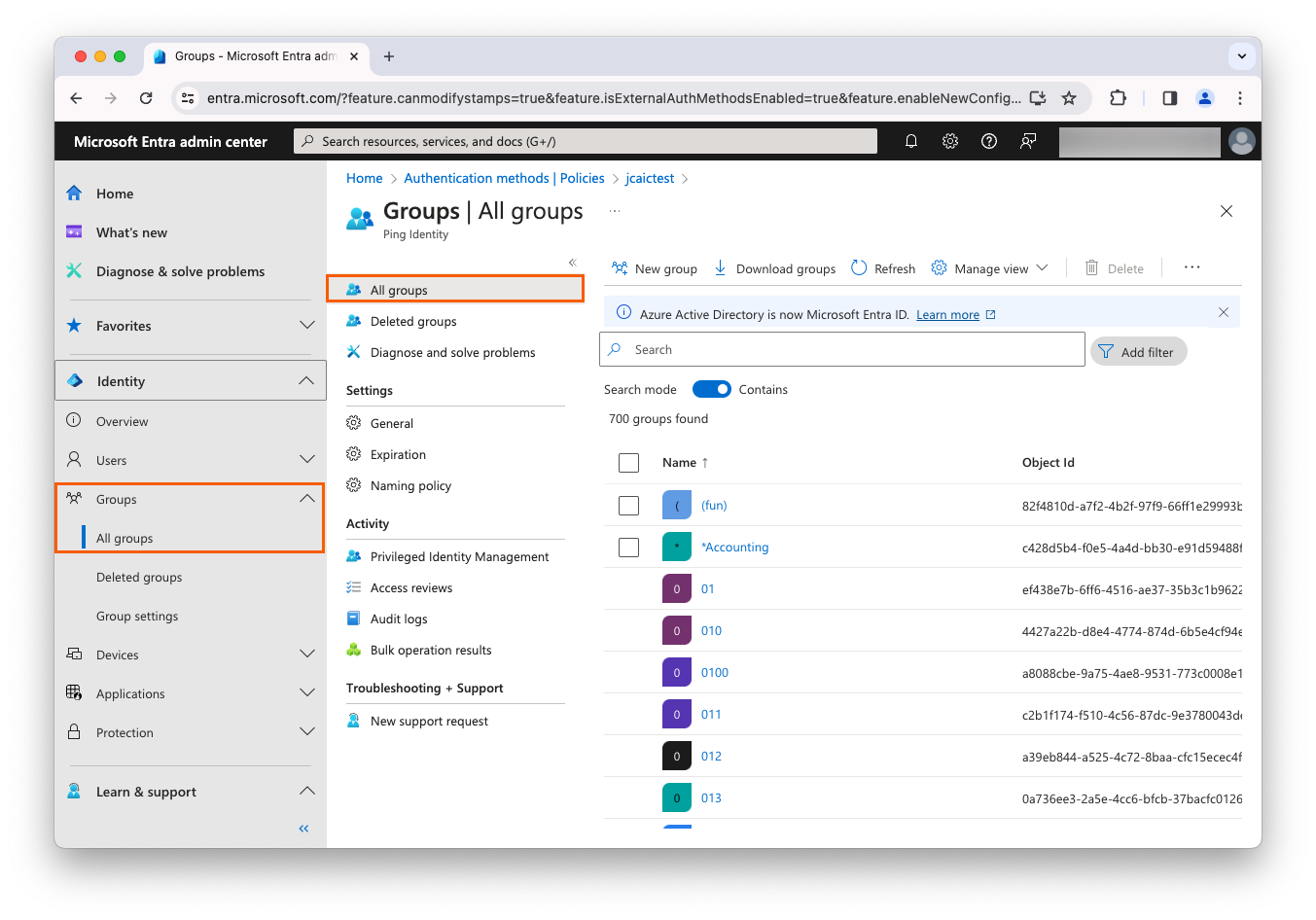Open Deleted groups in the blade menu

point(413,322)
